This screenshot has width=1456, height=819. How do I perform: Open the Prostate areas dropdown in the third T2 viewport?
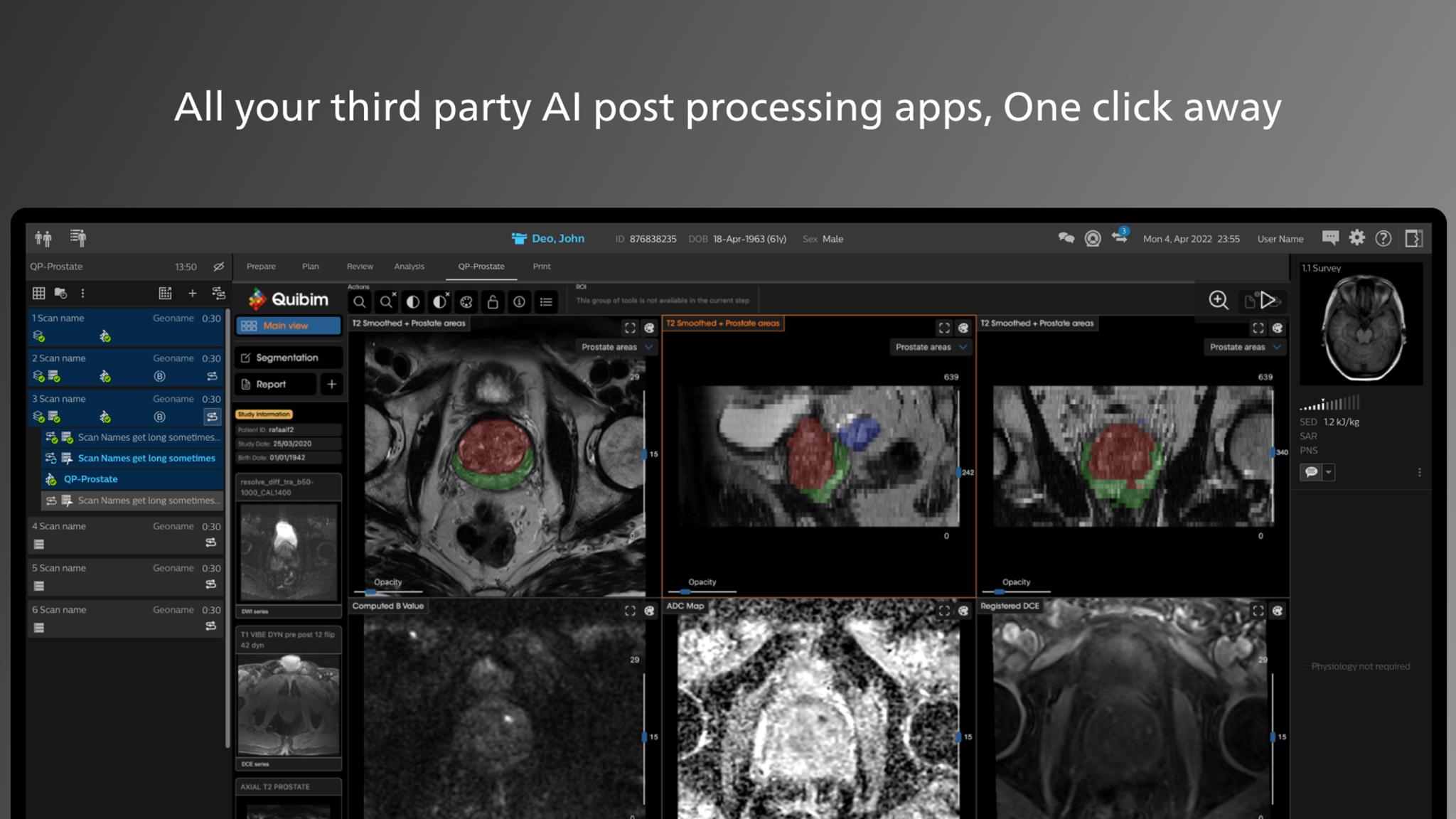click(1246, 347)
